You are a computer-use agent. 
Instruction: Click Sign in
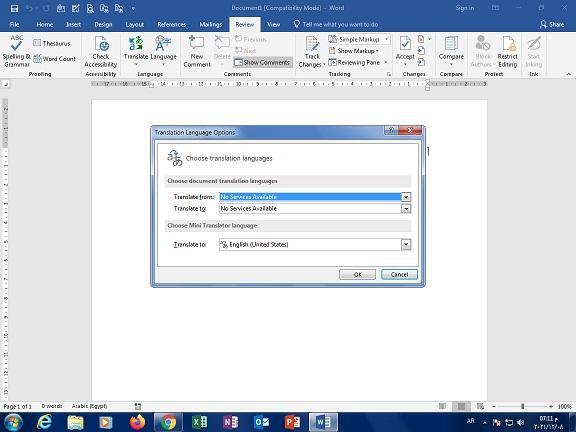pyautogui.click(x=465, y=8)
